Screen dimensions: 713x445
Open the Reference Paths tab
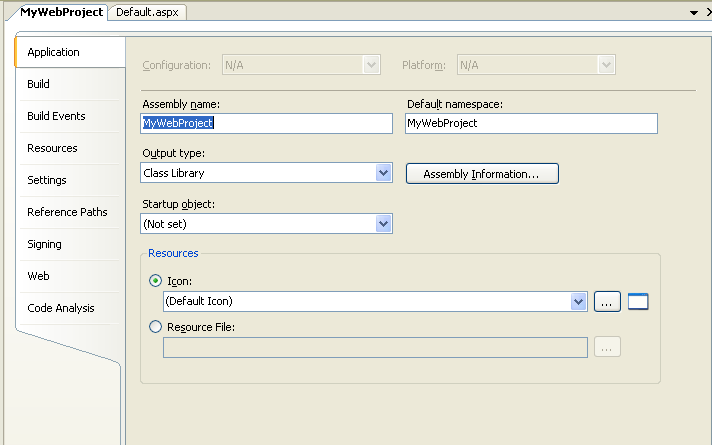pos(67,212)
